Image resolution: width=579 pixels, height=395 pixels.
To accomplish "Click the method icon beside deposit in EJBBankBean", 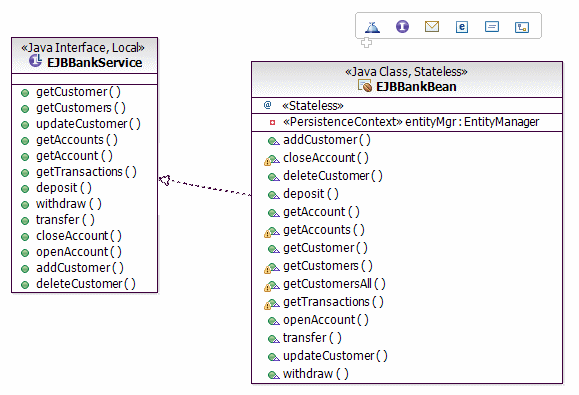I will point(273,195).
